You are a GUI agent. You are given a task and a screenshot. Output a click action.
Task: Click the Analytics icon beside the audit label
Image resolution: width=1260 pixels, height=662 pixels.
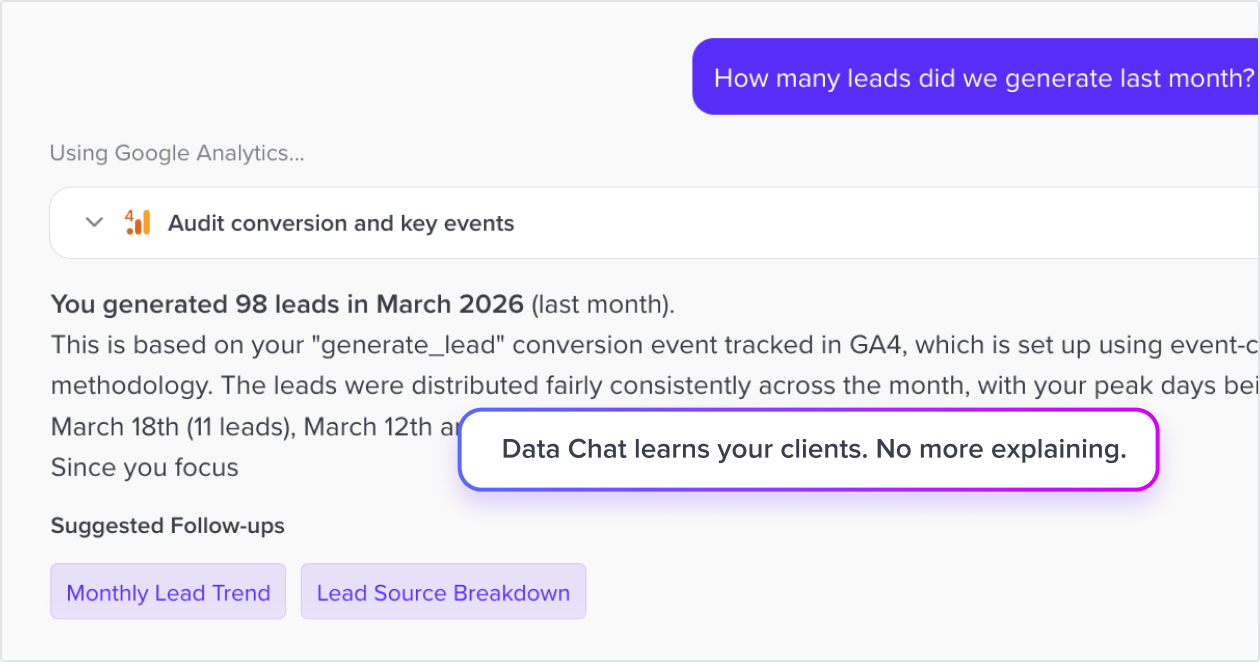(139, 222)
